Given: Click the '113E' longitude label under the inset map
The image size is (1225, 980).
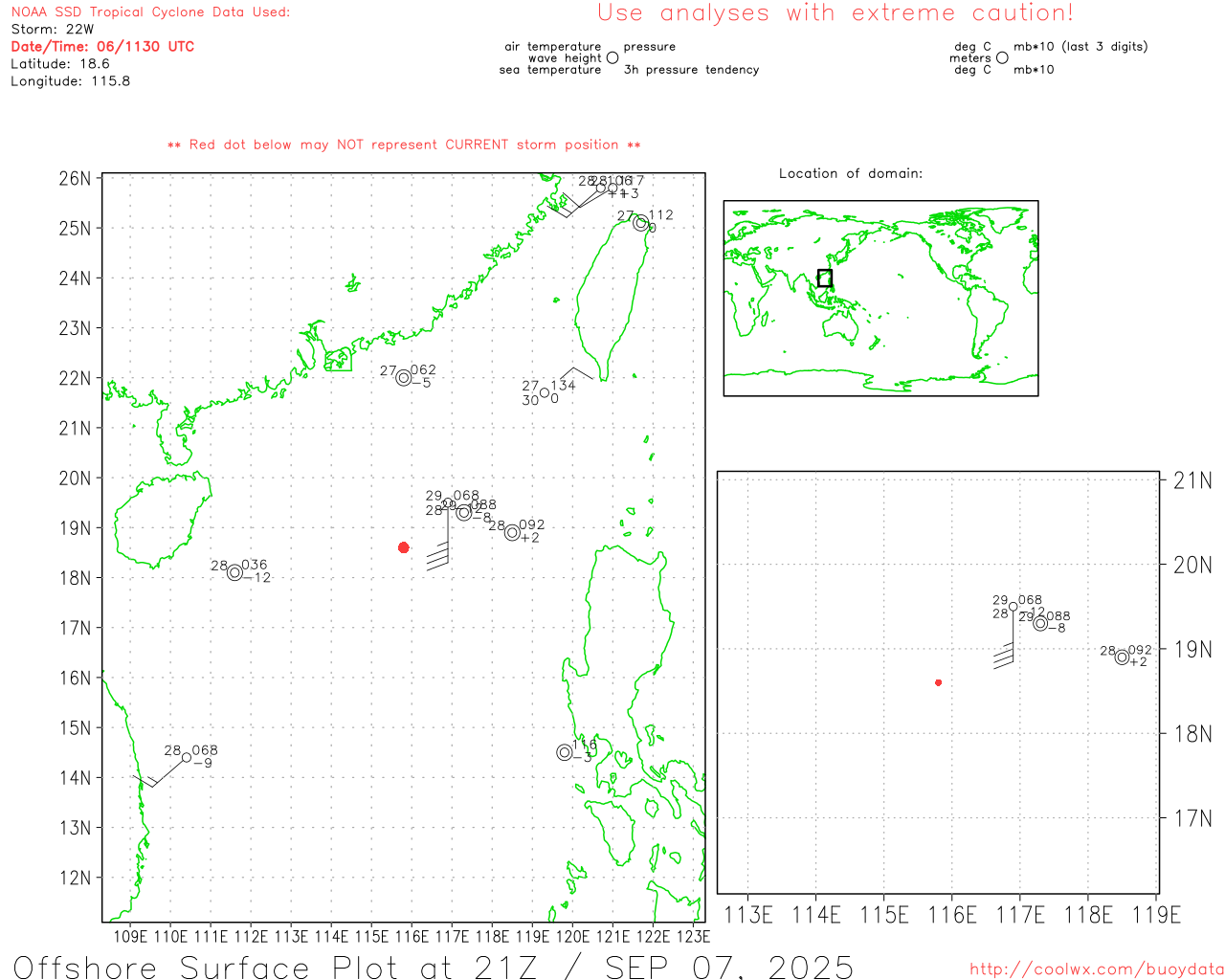Looking at the screenshot, I should tap(748, 915).
